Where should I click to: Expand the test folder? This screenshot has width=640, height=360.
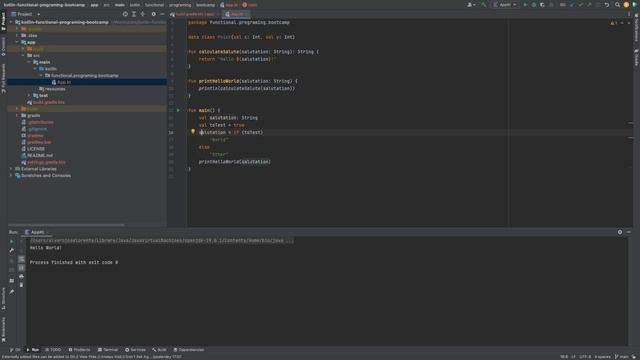pos(29,96)
